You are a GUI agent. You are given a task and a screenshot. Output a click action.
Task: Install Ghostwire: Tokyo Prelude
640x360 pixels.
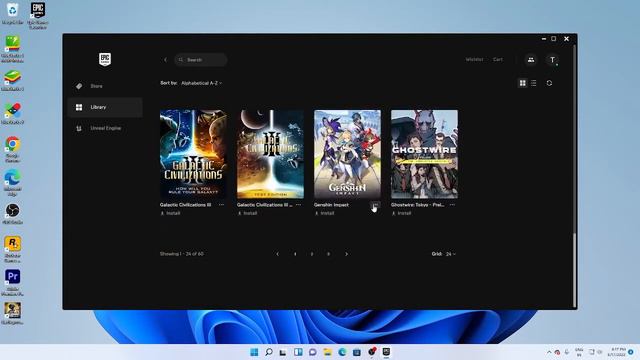pos(402,213)
